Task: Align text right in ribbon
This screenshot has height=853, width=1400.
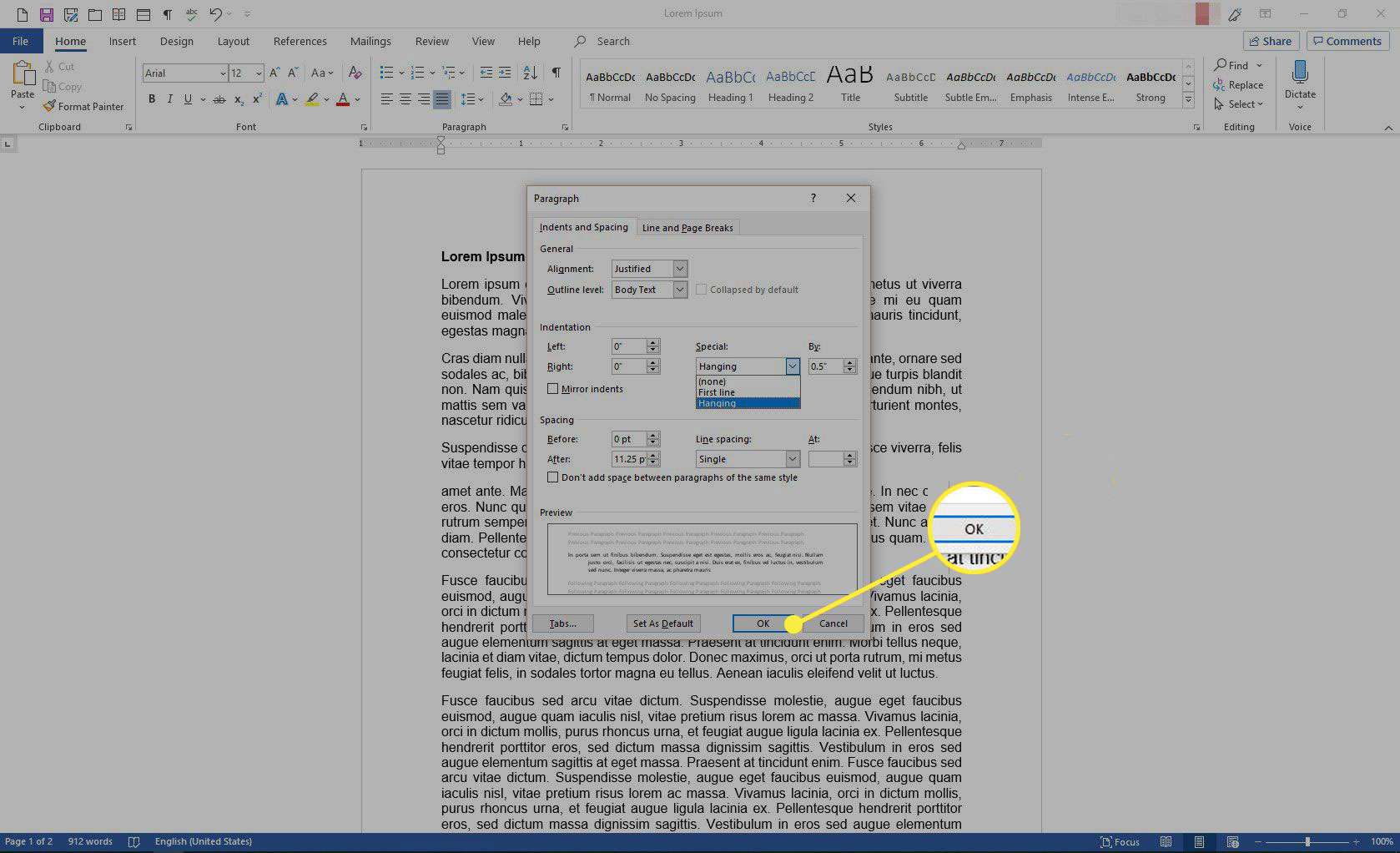Action: point(423,99)
